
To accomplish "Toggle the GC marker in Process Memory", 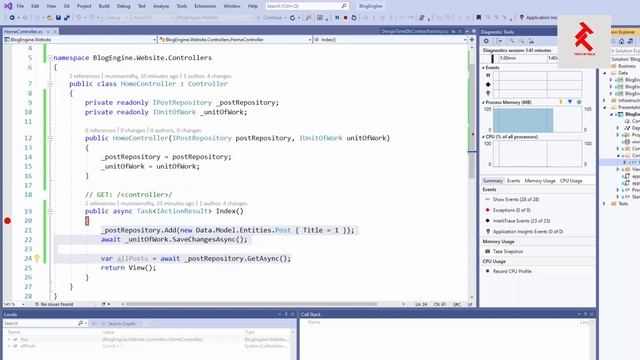I will pos(561,102).
